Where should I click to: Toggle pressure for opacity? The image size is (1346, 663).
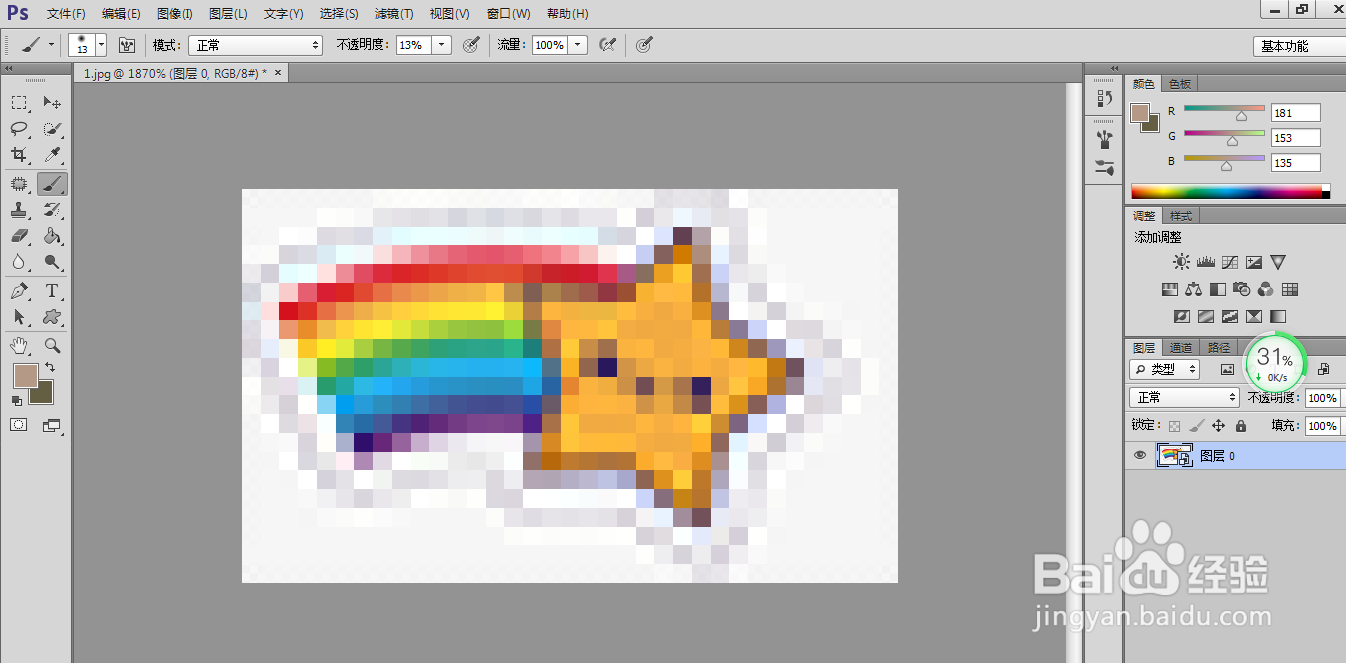[x=472, y=45]
